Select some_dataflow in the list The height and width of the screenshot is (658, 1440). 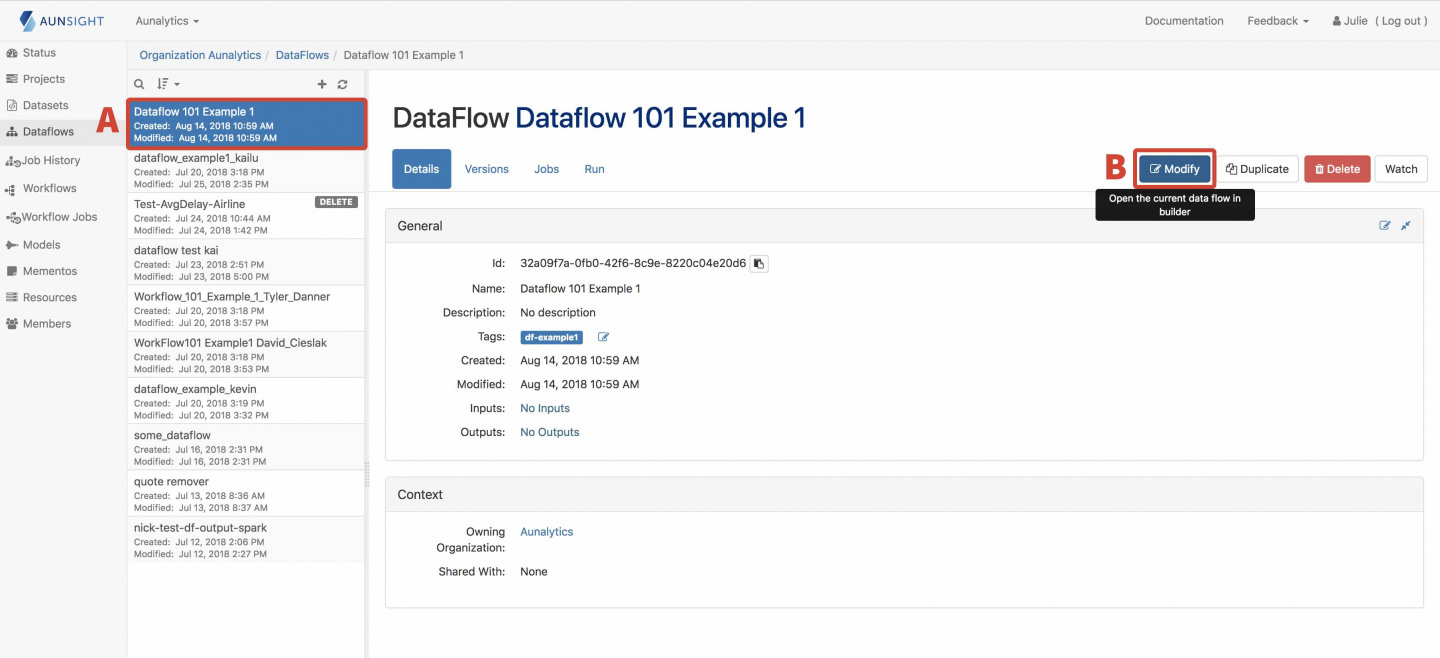247,447
